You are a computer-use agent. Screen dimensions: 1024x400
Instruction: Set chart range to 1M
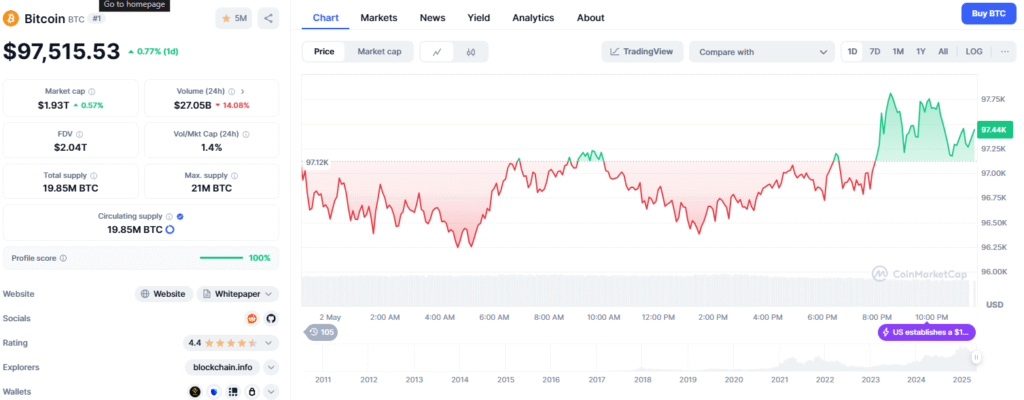898,52
